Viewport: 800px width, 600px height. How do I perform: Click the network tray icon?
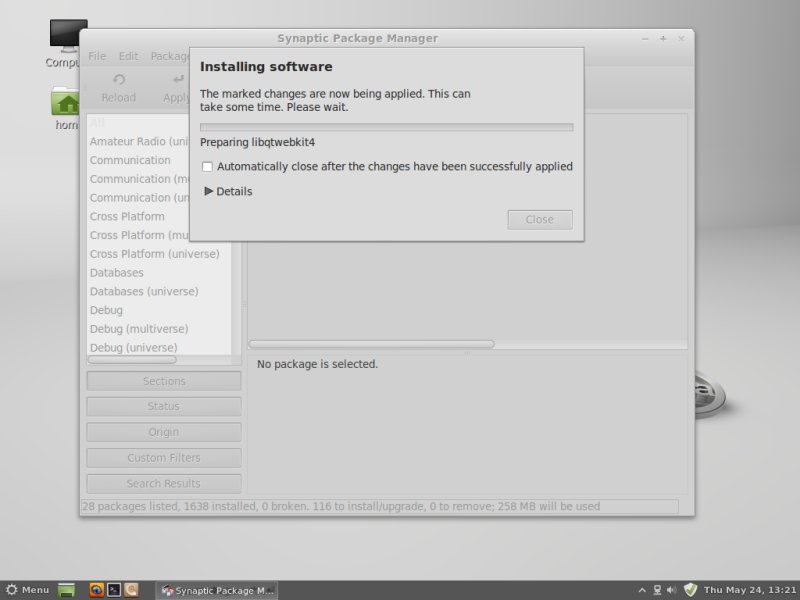coord(657,590)
